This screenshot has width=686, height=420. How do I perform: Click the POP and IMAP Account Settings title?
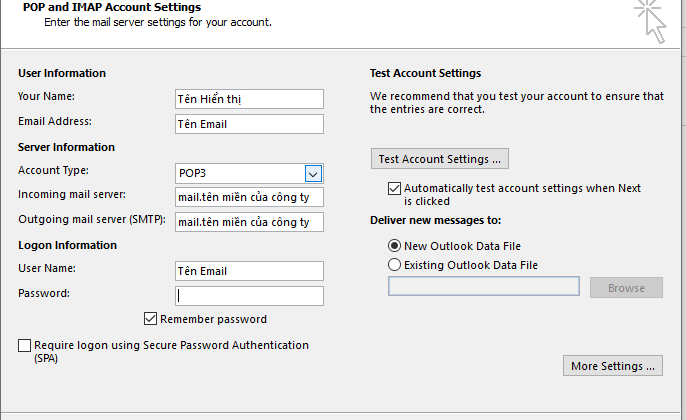[x=112, y=7]
